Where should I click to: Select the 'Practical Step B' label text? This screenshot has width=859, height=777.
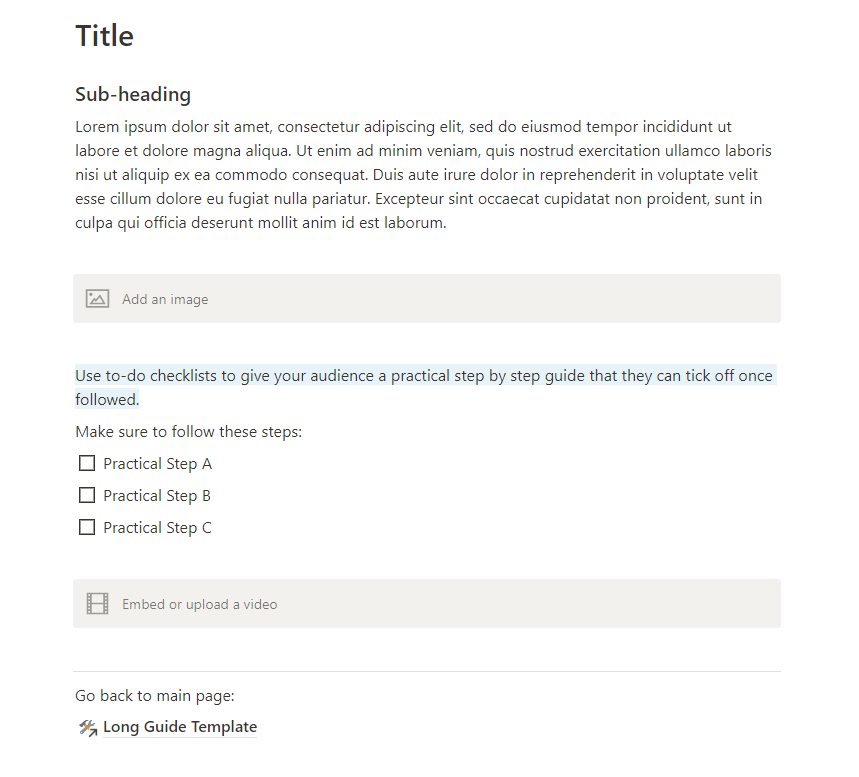click(x=157, y=496)
